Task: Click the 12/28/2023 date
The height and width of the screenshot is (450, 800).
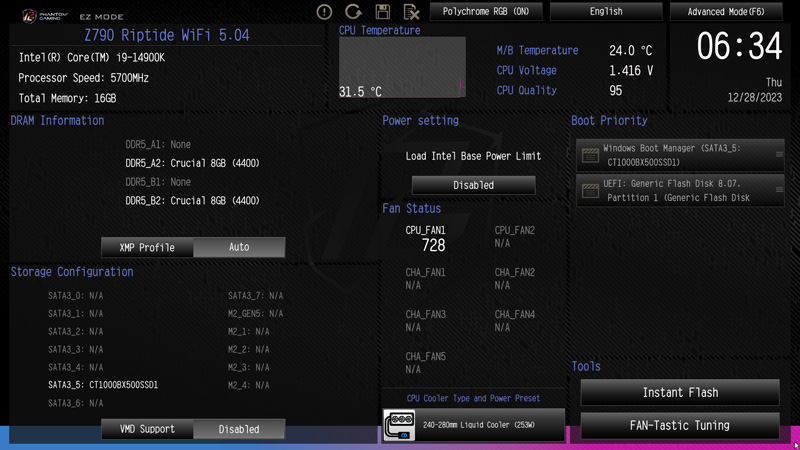Action: pyautogui.click(x=755, y=97)
